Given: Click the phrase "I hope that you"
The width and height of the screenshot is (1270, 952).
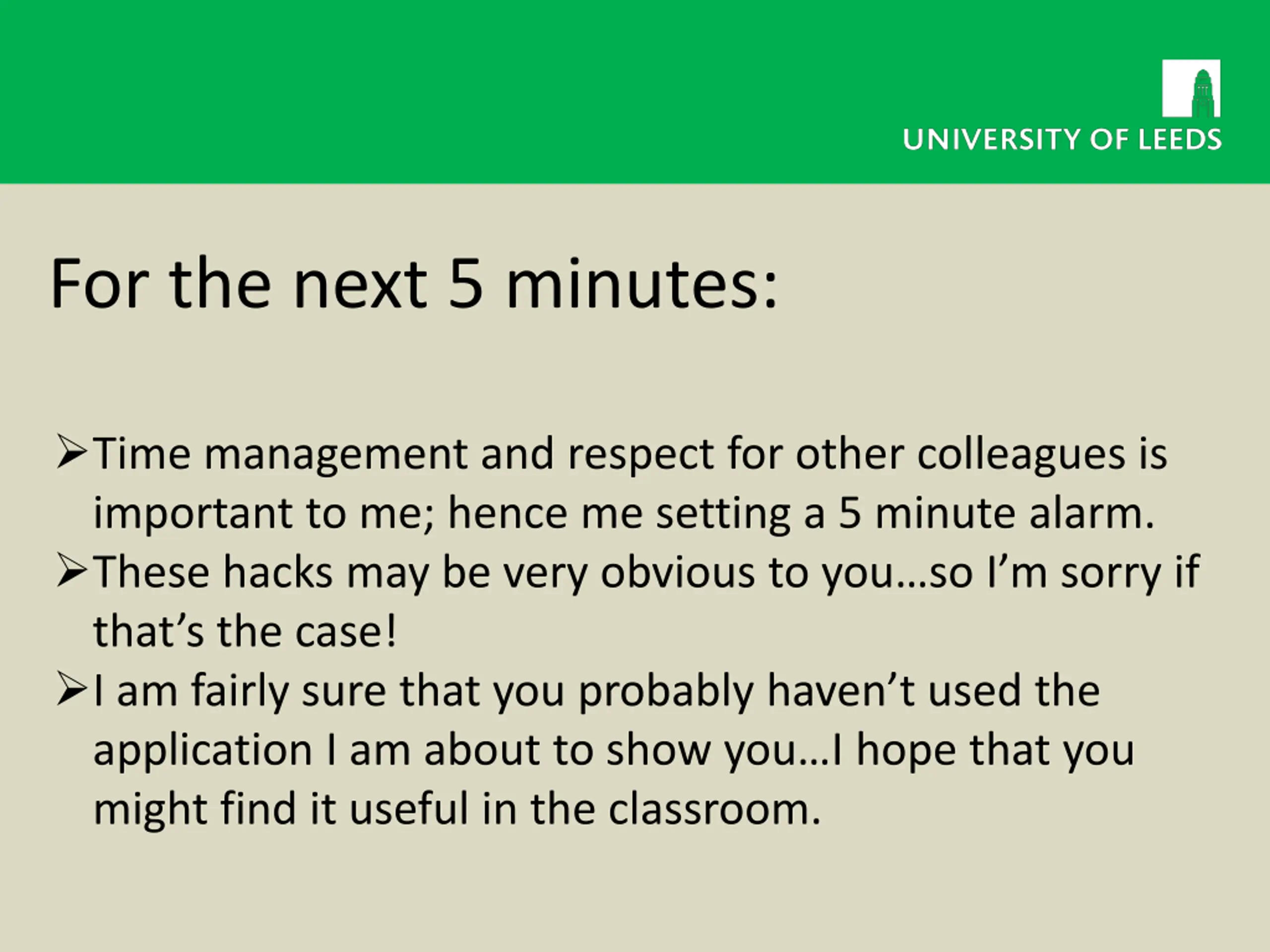Looking at the screenshot, I should (983, 750).
